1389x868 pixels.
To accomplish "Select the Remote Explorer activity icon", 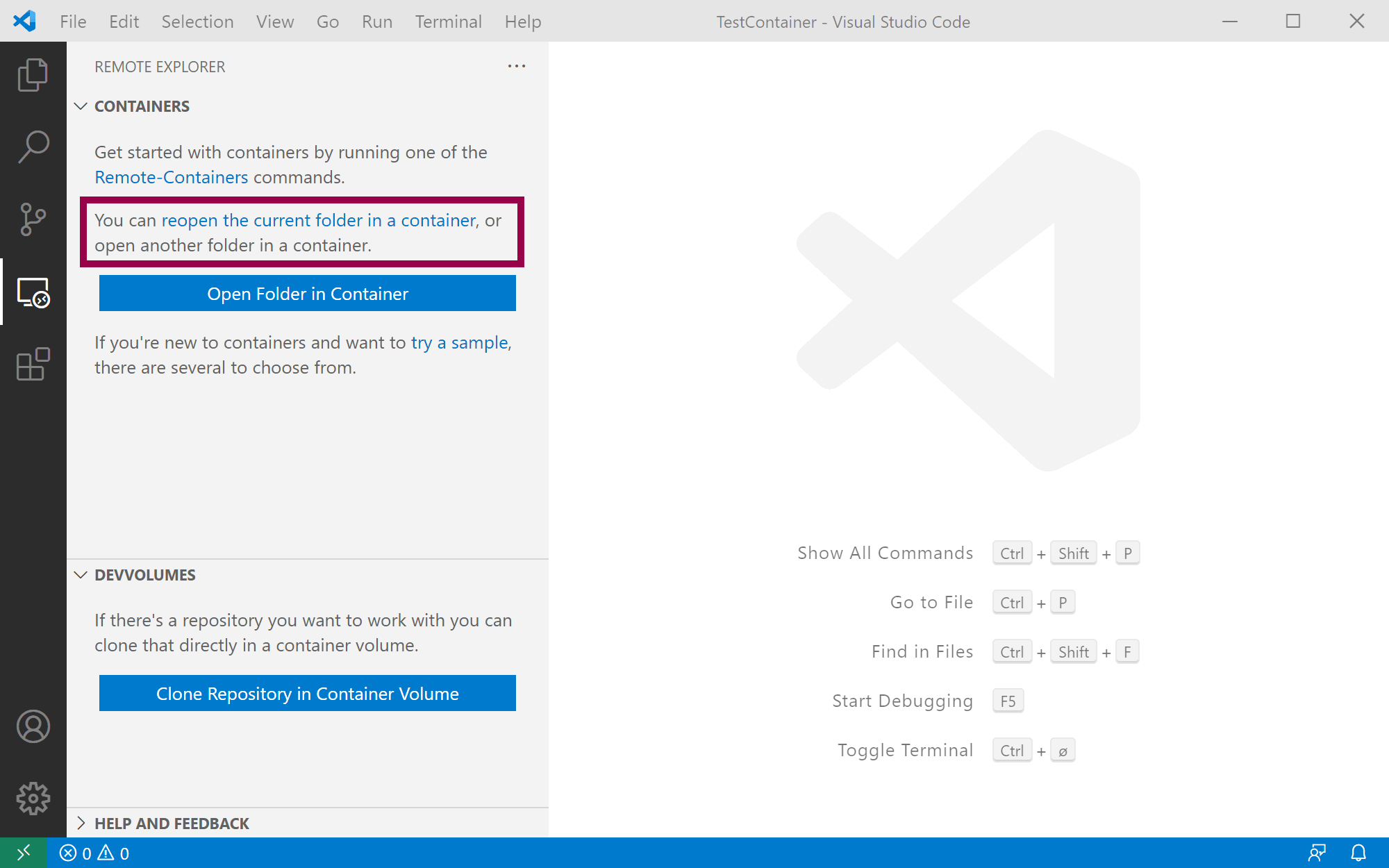I will tap(33, 292).
